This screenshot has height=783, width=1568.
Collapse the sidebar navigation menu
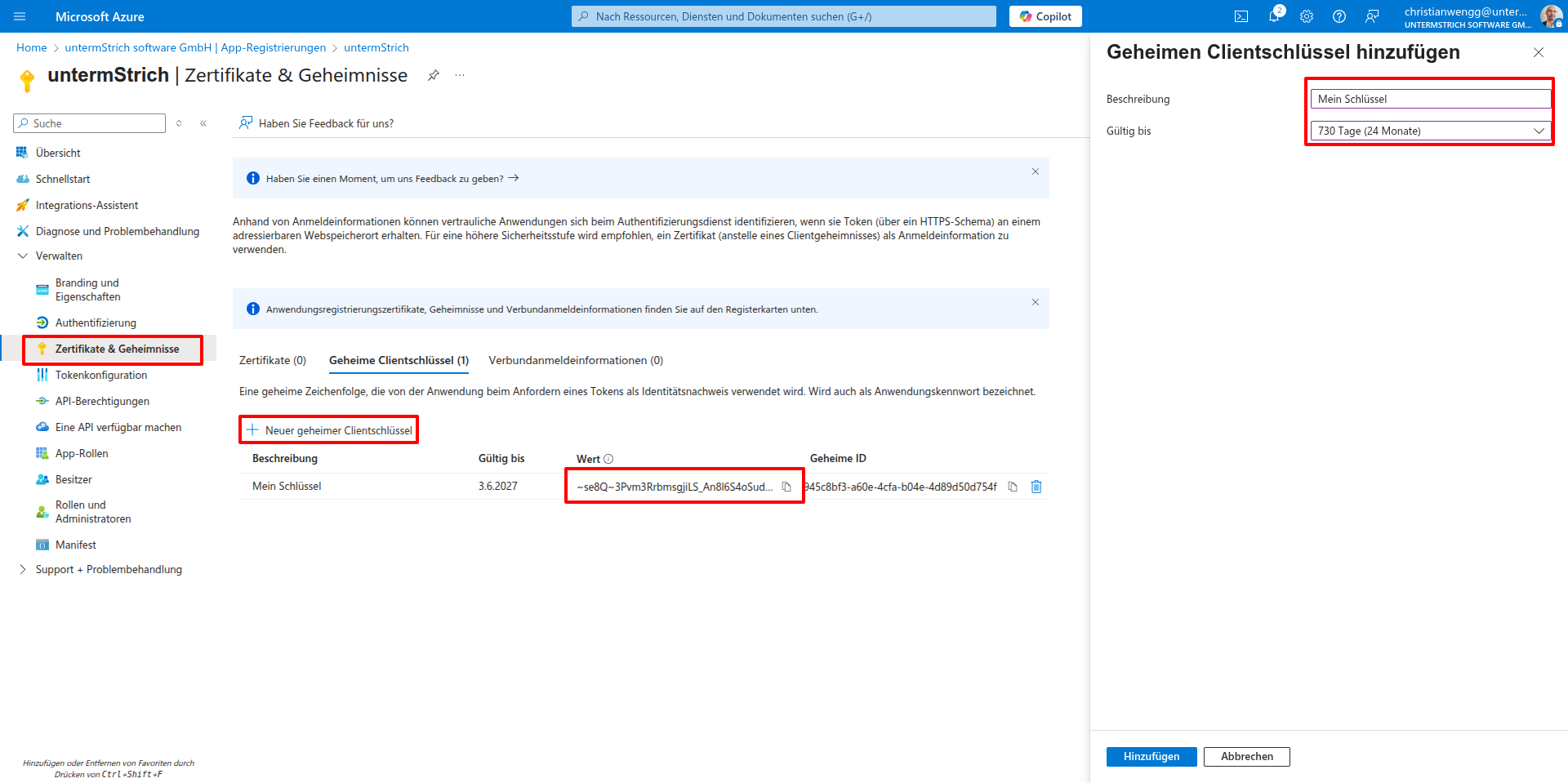click(x=203, y=123)
